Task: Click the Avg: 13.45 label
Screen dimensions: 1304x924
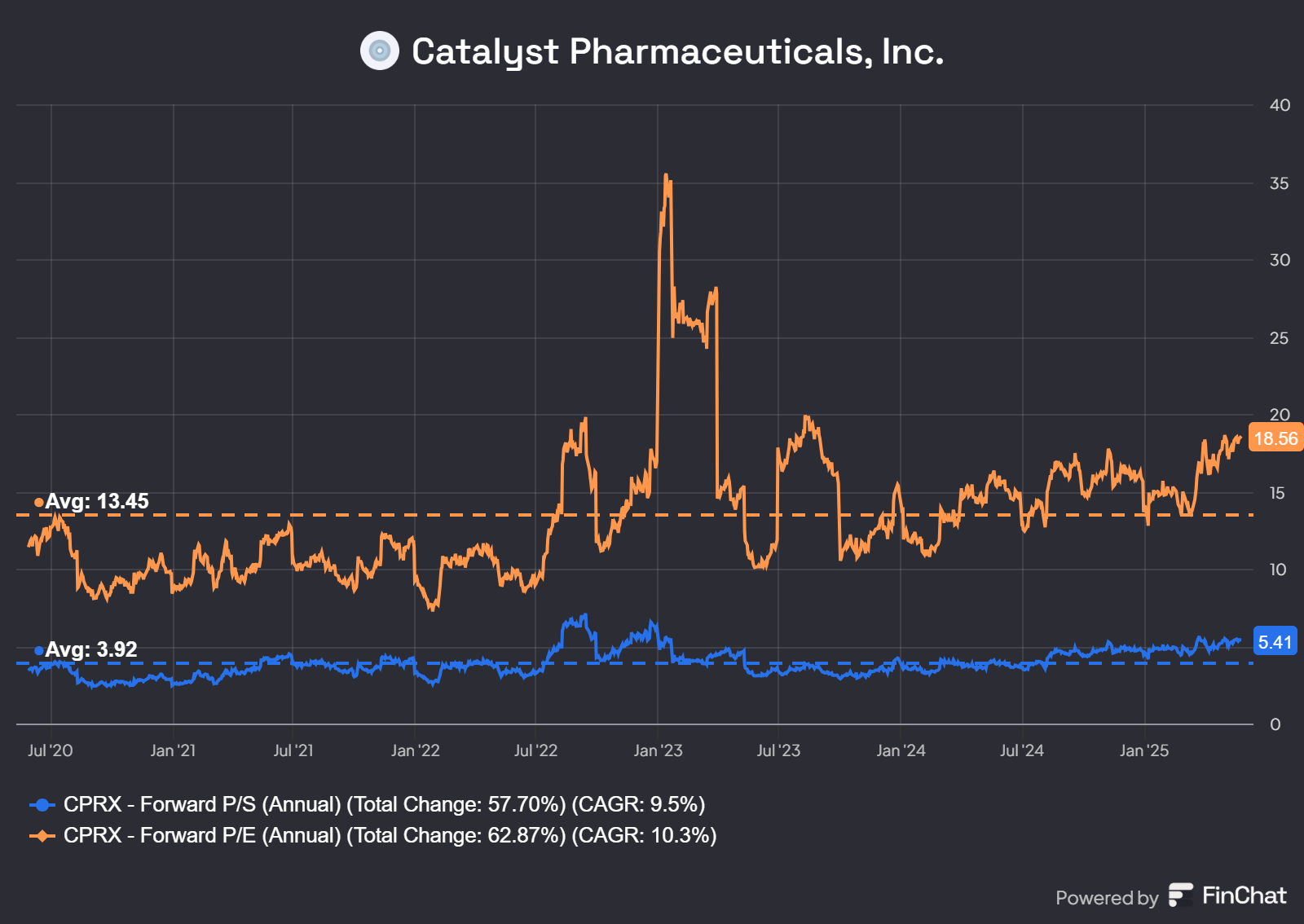Action: pos(97,501)
